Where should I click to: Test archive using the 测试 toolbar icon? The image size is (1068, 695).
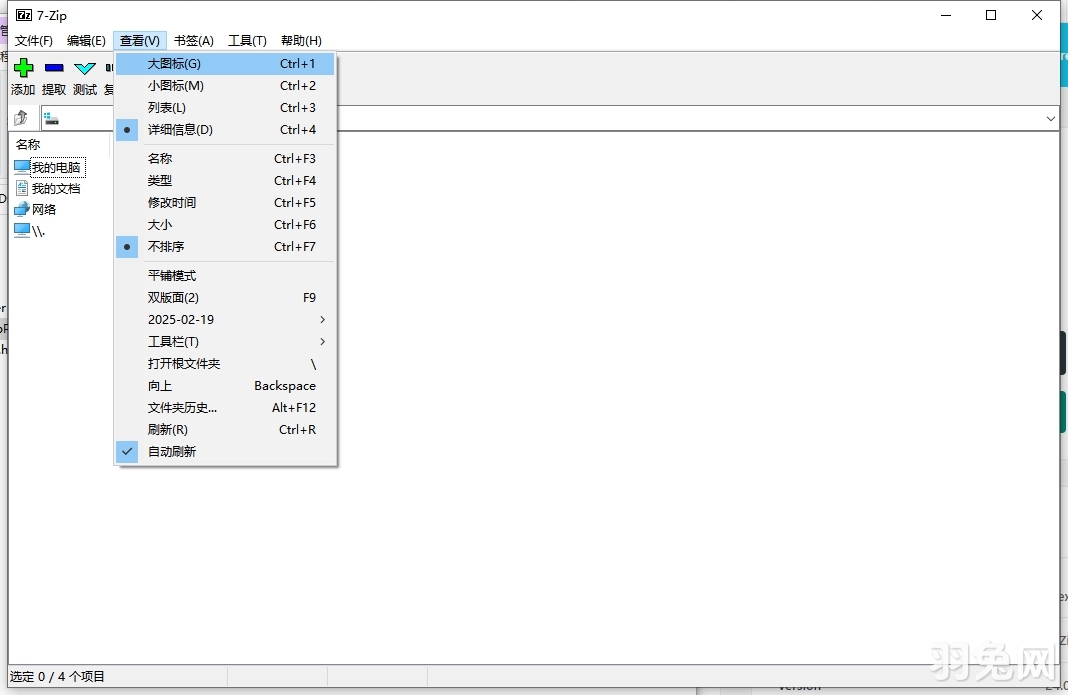[x=84, y=70]
